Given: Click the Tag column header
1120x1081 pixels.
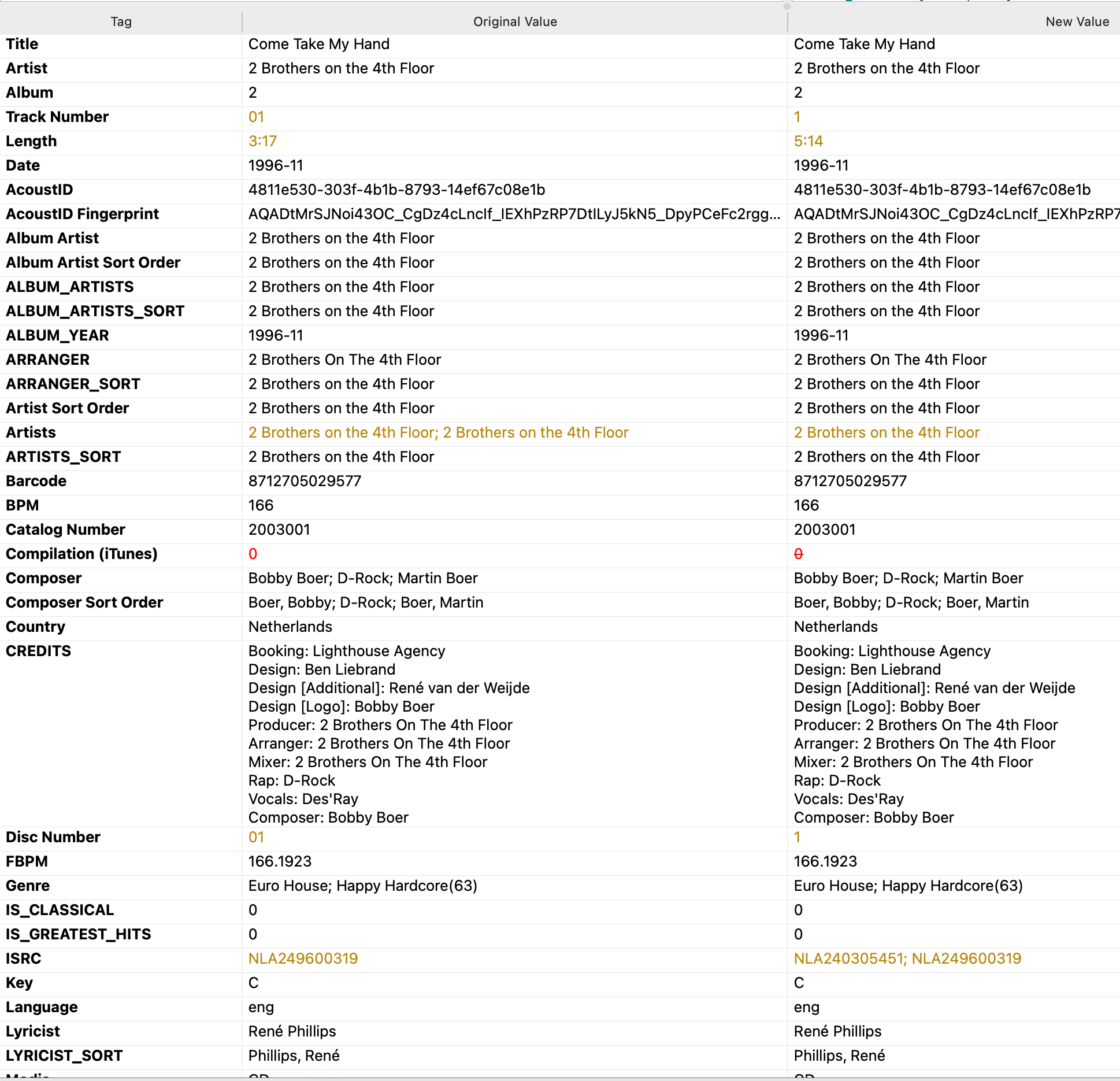Looking at the screenshot, I should [x=121, y=21].
